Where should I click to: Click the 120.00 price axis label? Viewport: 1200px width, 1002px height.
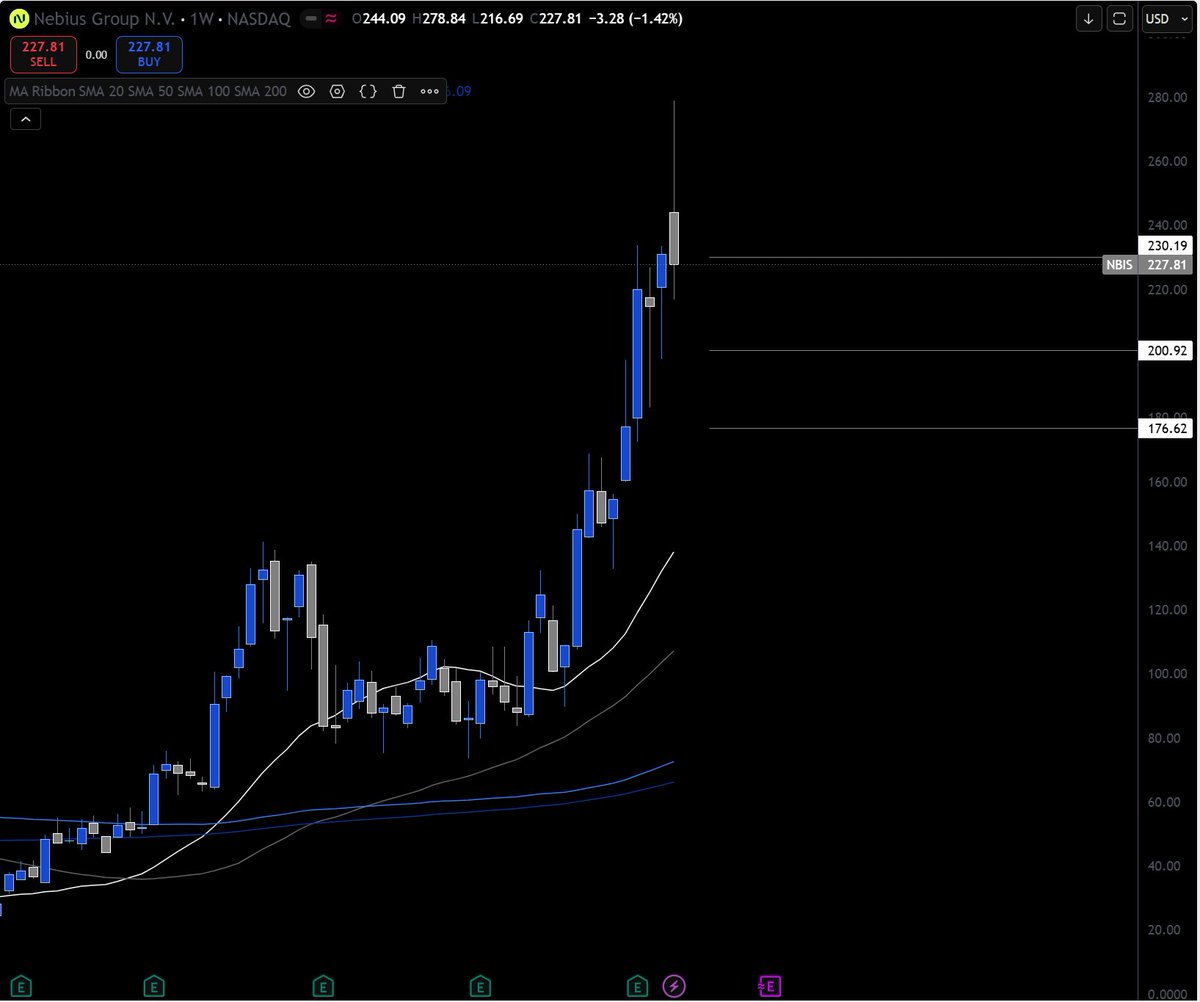[1166, 610]
